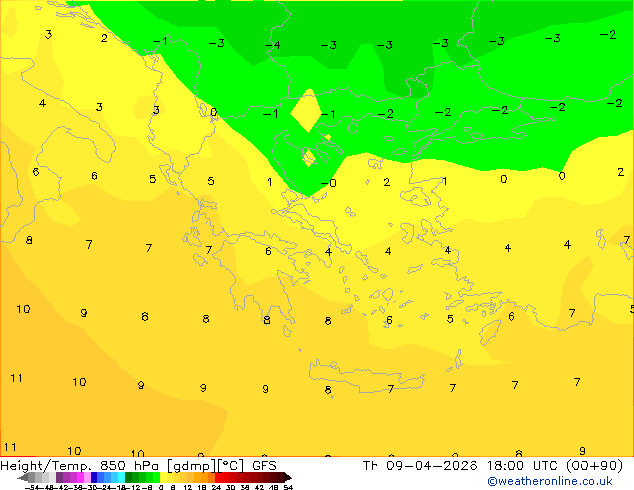This screenshot has height=490, width=634.
Task: Click the '-0' temperature value on the map
Action: click(x=329, y=183)
